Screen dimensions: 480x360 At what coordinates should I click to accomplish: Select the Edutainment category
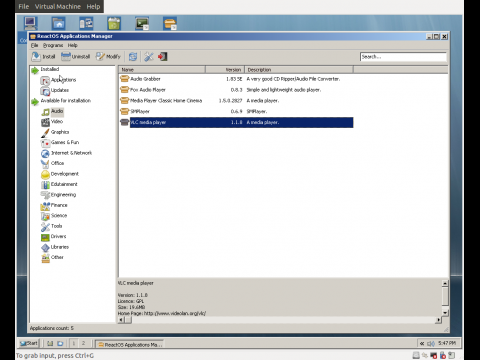click(64, 184)
